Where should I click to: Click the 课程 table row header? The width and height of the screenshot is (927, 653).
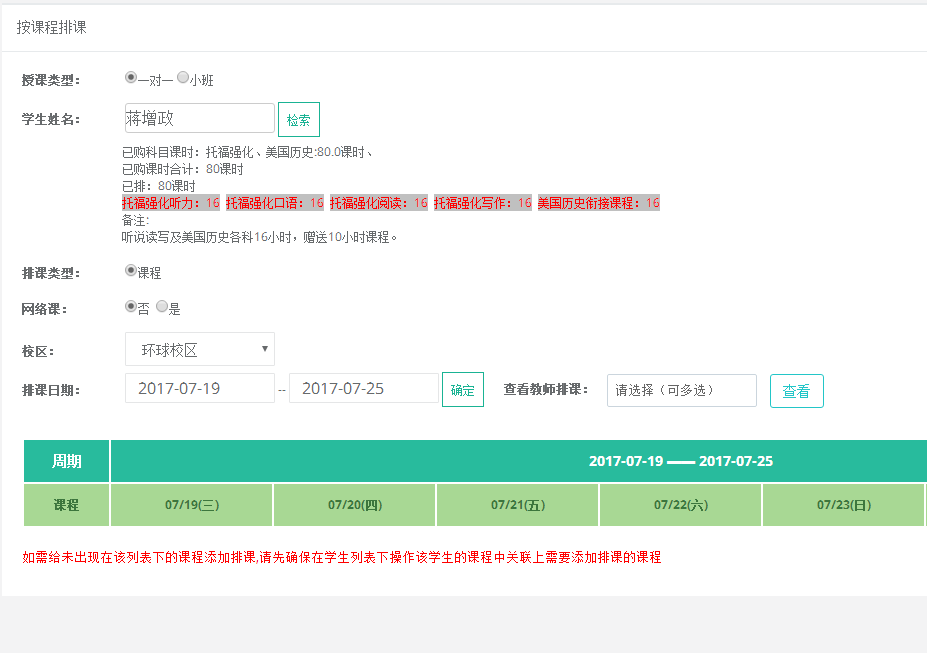[x=66, y=505]
